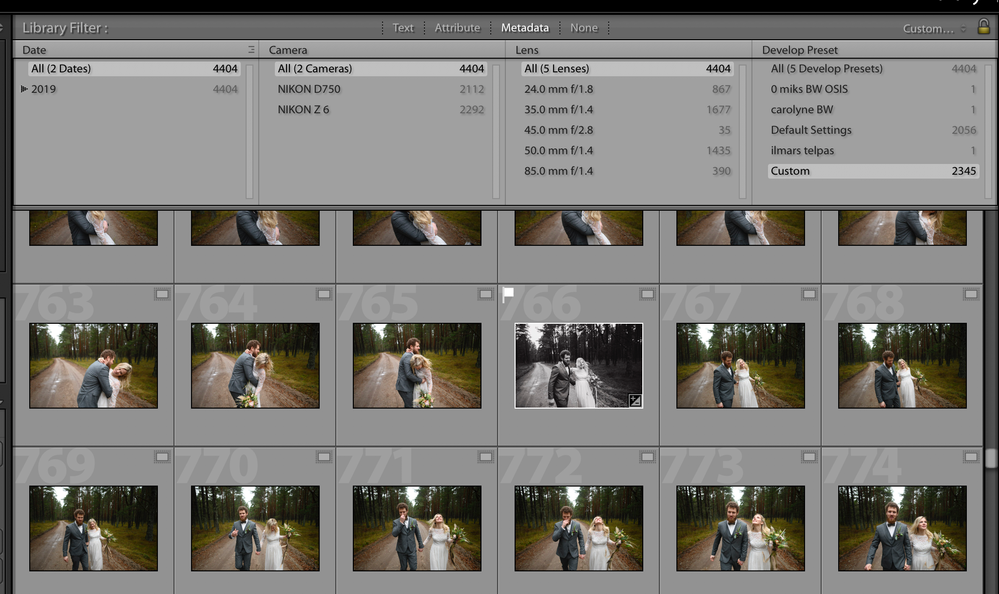This screenshot has width=999, height=594.
Task: Filter by 85.0 mm f/1.4 lens
Action: (x=628, y=171)
